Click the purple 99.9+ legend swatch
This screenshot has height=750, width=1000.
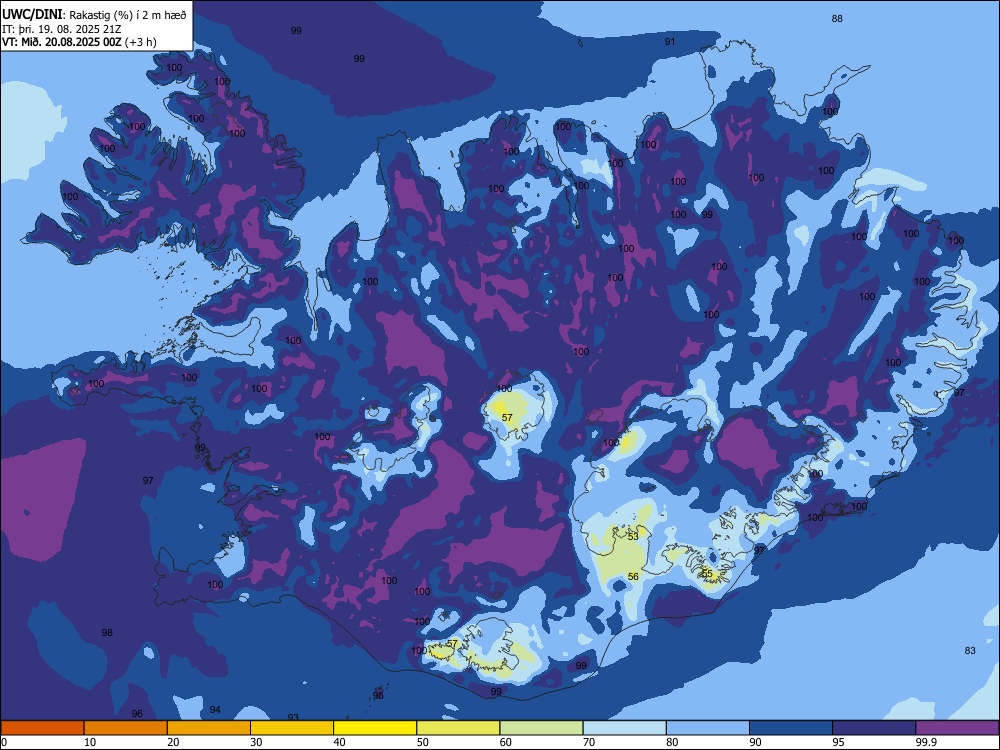(957, 728)
